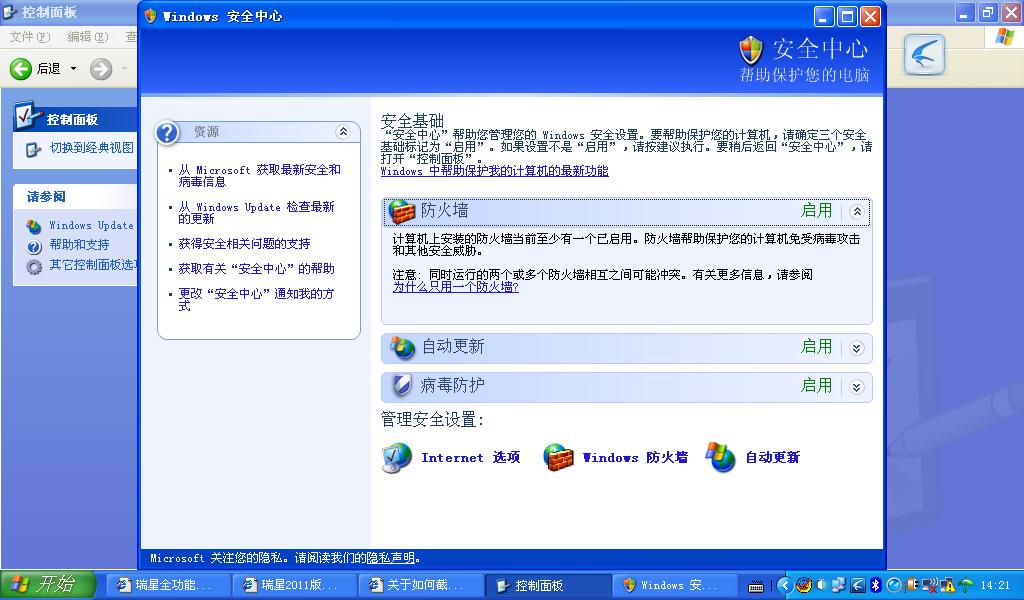Collapse the Firewall section with its chevron

click(x=857, y=212)
